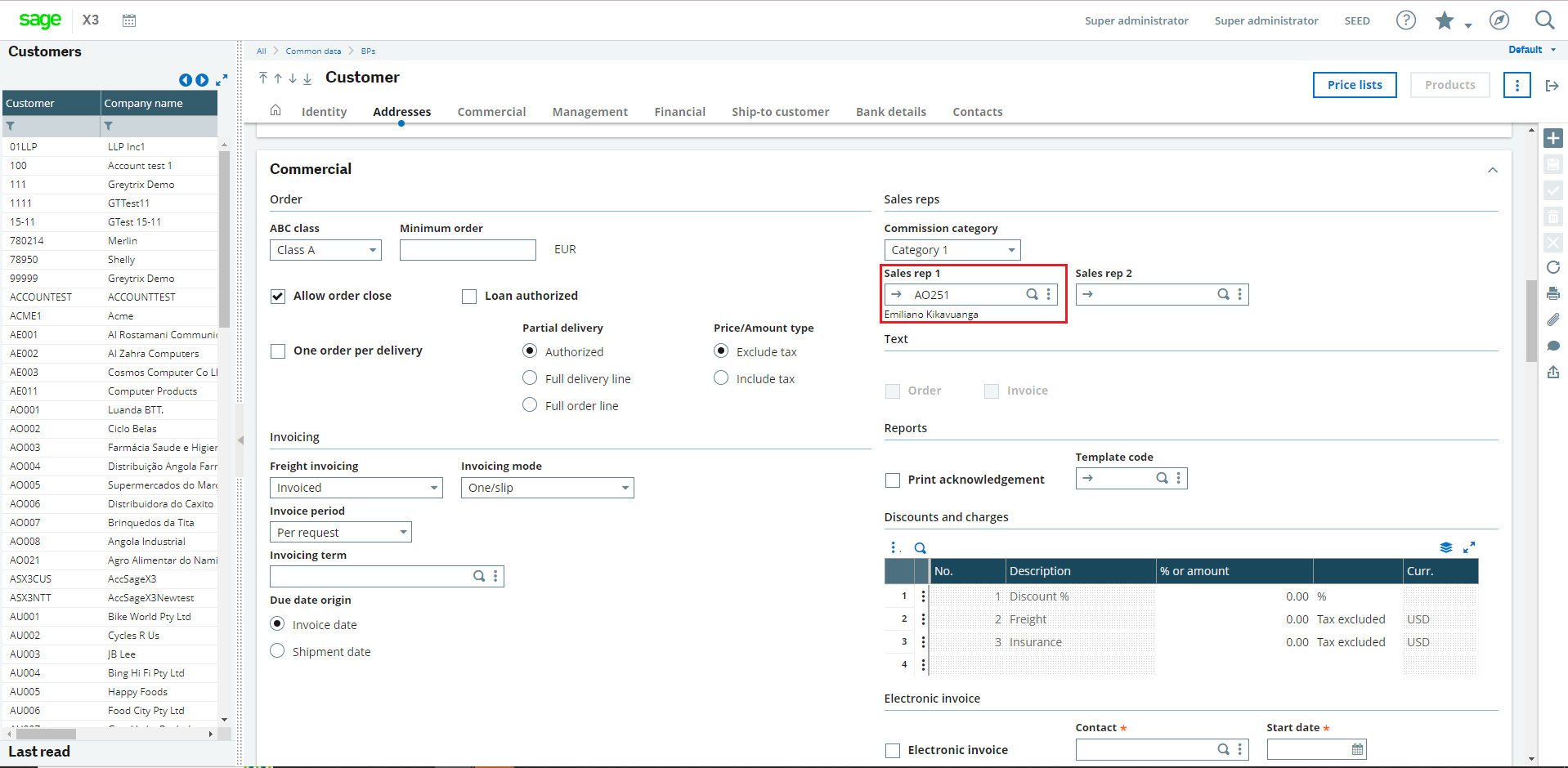Open the help question mark icon
The width and height of the screenshot is (1568, 768).
click(x=1405, y=20)
